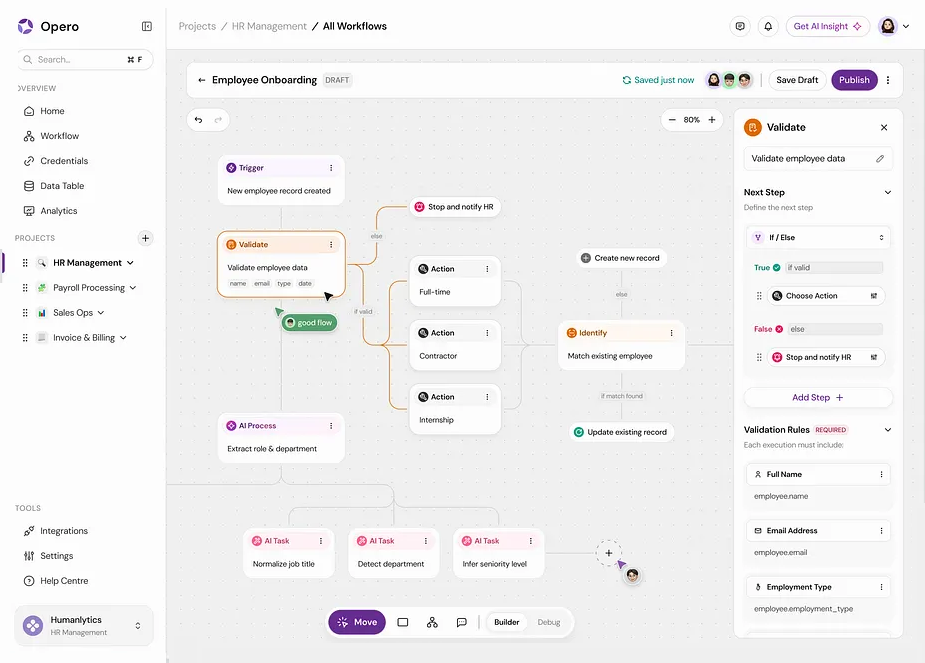
Task: Switch to Debug mode
Action: pos(549,622)
